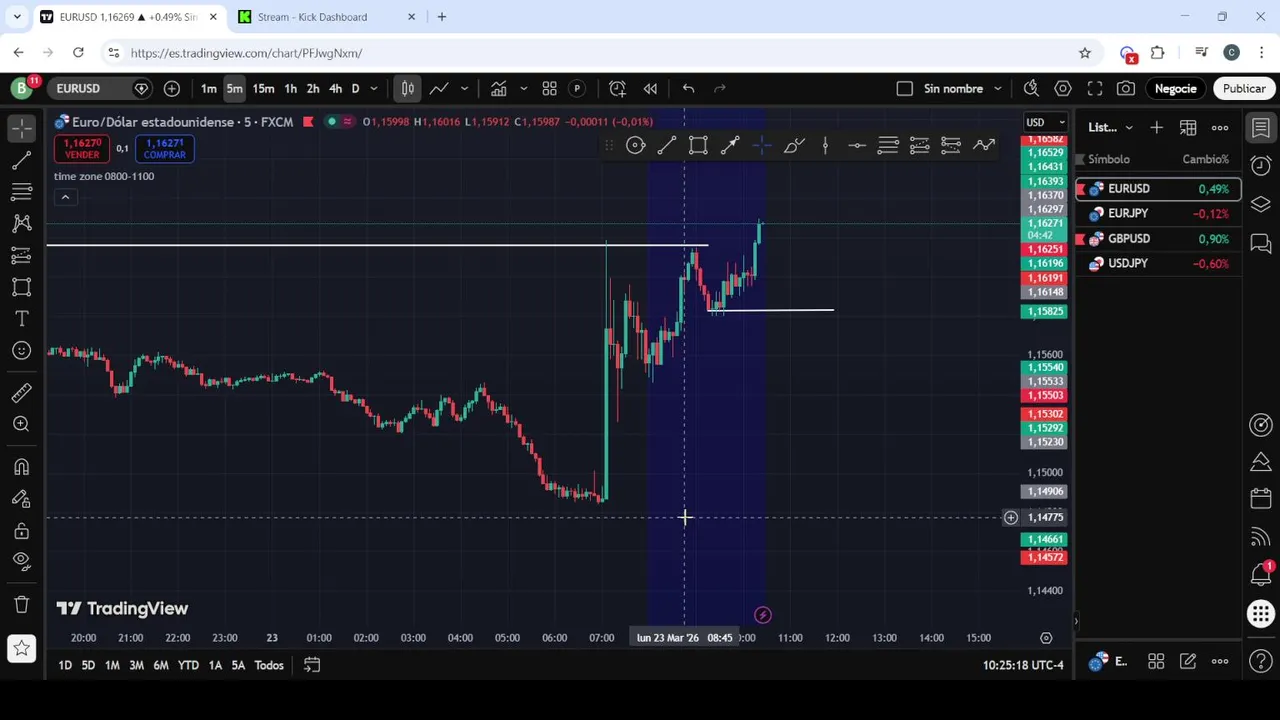This screenshot has width=1280, height=720.
Task: Toggle stay-in-drawing-mode pencil lock
Action: point(21,499)
